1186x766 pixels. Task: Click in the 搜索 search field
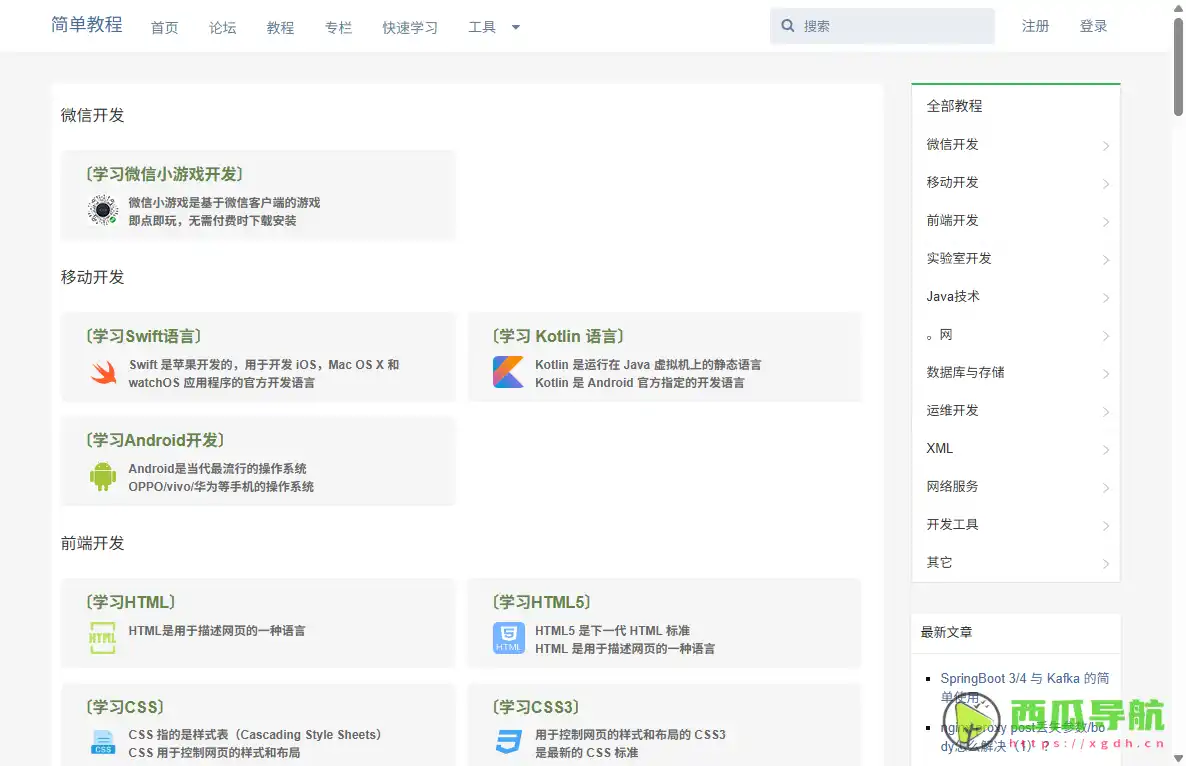click(x=882, y=26)
